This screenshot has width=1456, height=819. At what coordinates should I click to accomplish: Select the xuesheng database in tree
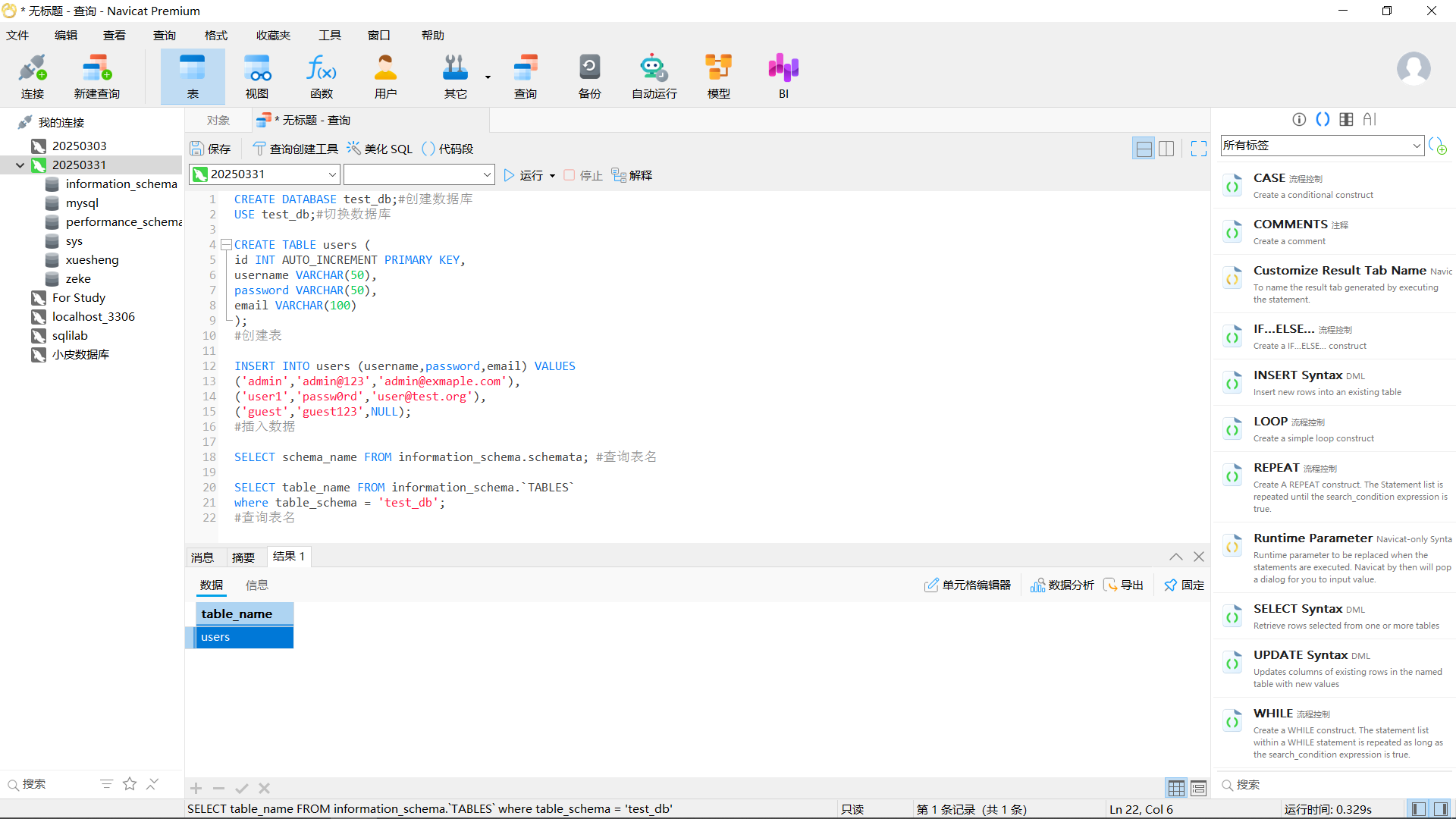[92, 259]
